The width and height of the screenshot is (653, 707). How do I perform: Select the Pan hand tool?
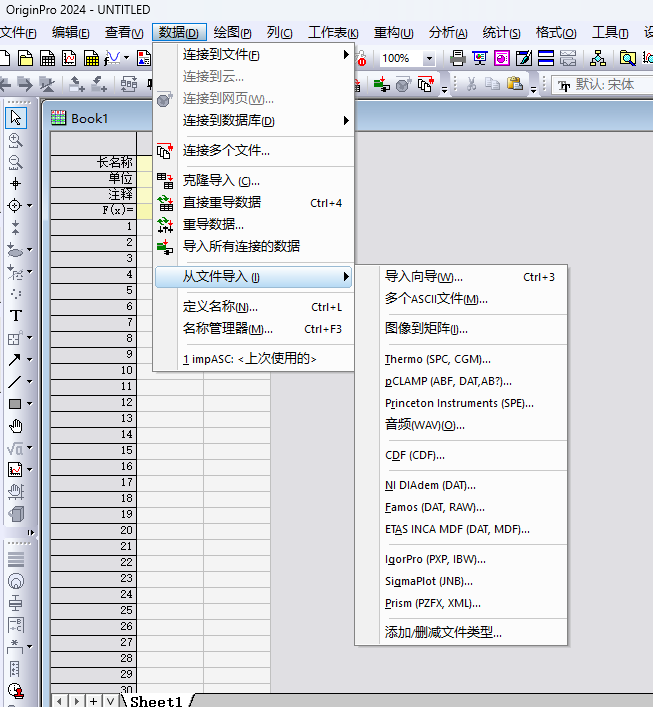click(x=16, y=426)
